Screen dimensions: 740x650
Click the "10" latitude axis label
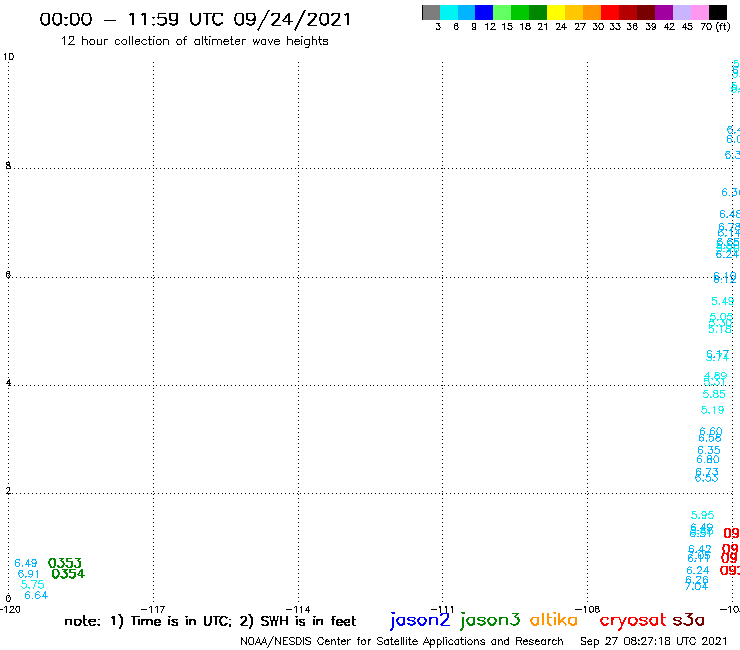click(8, 57)
